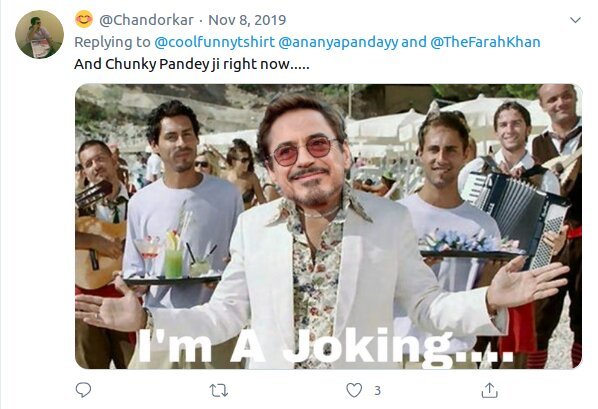Click the like count number 3
The height and width of the screenshot is (409, 598).
coord(377,390)
